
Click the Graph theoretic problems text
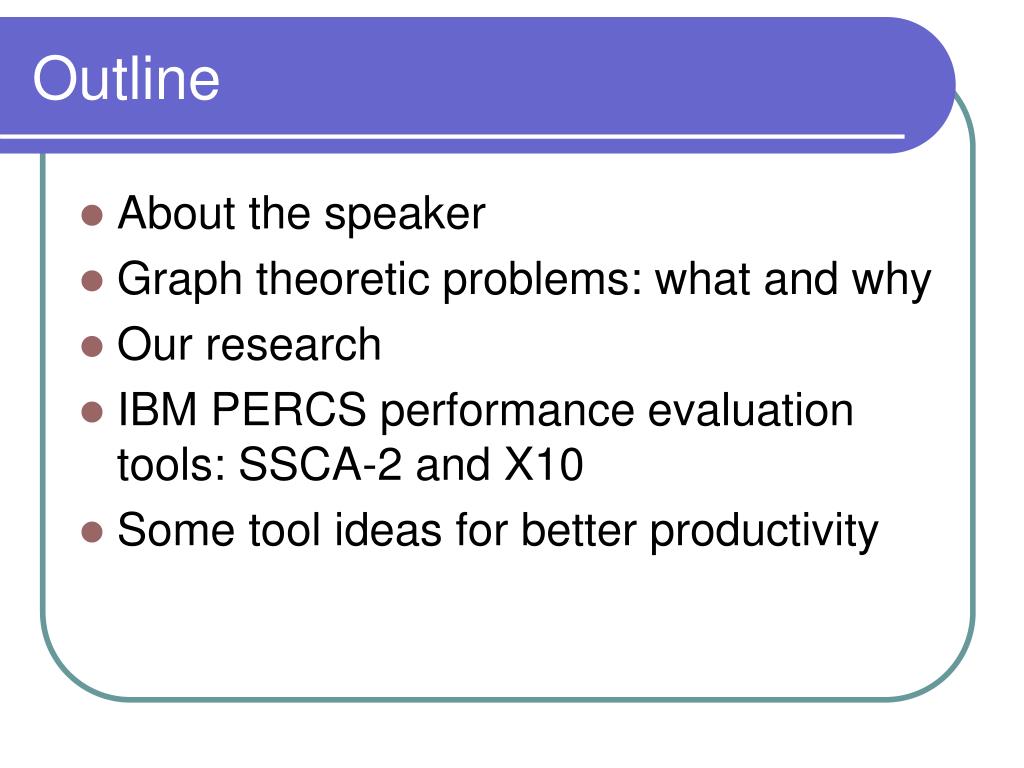[x=524, y=280]
